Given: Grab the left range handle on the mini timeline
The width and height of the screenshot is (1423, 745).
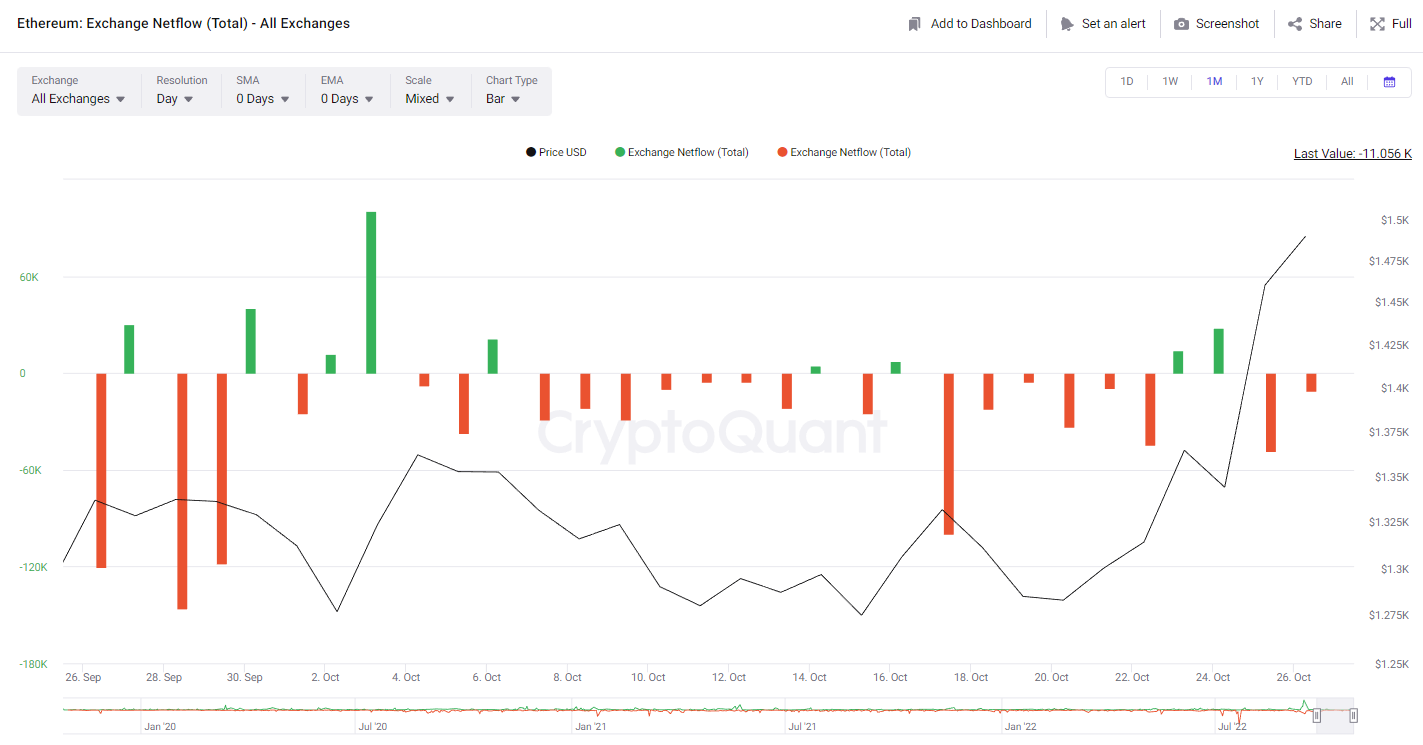Looking at the screenshot, I should tap(1316, 715).
